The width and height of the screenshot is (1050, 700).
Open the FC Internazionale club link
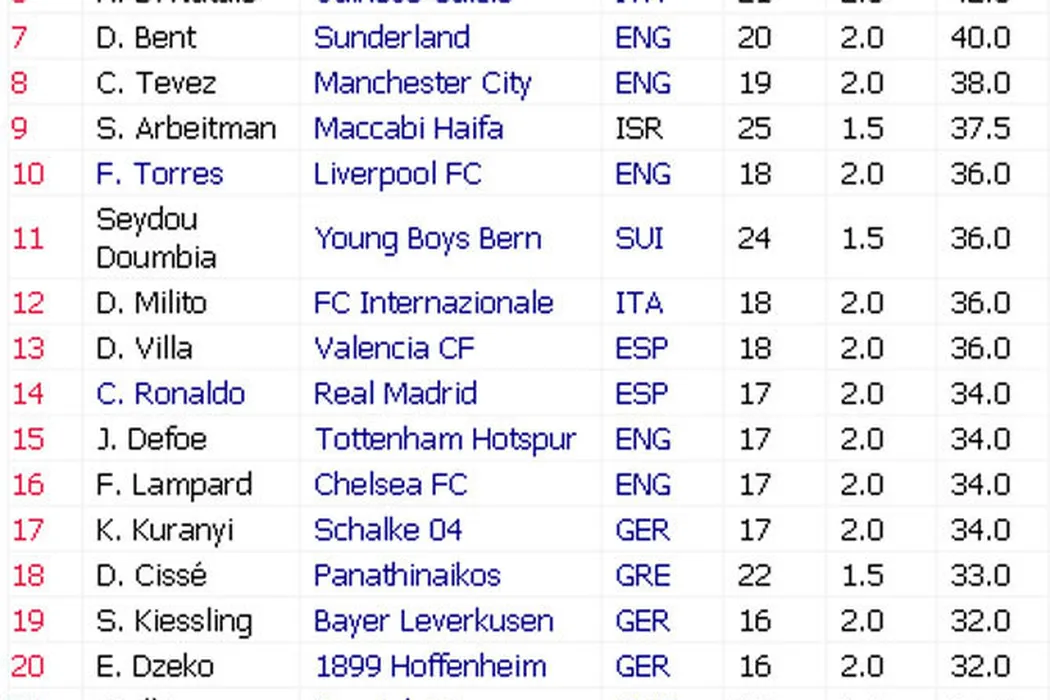(433, 303)
